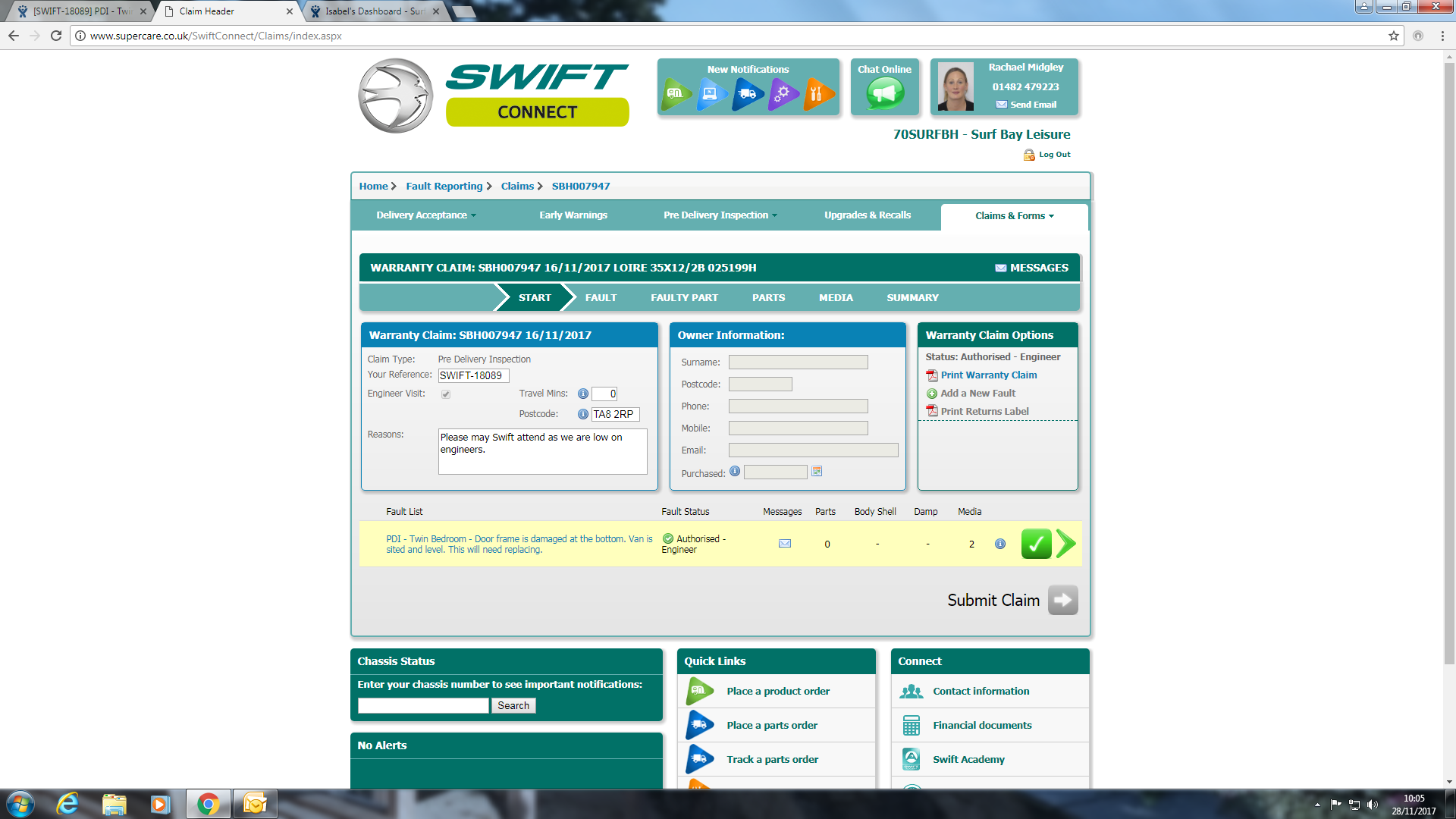Toggle the Engineer Visit checkbox
This screenshot has width=1456, height=819.
click(446, 394)
